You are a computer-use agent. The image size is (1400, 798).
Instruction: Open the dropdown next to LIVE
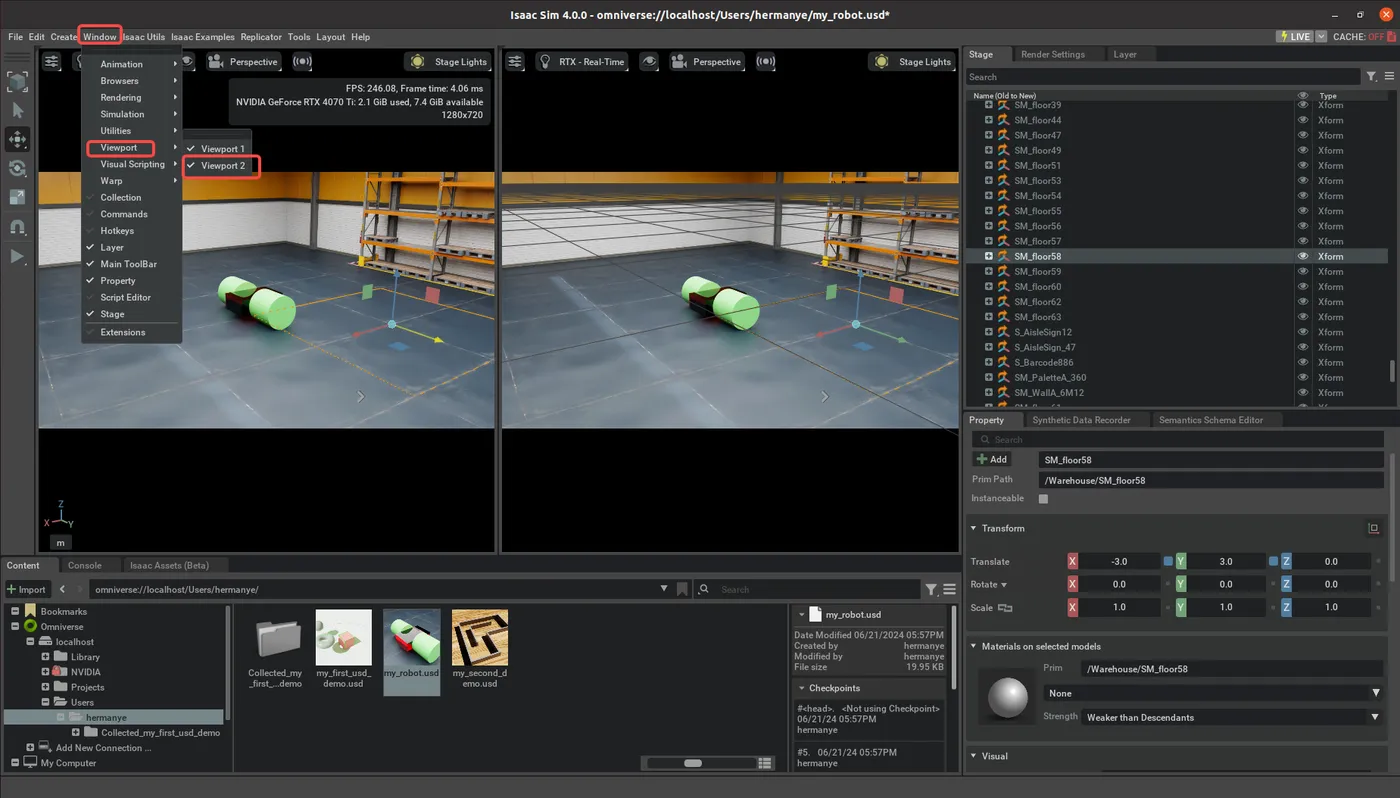[x=1321, y=36]
